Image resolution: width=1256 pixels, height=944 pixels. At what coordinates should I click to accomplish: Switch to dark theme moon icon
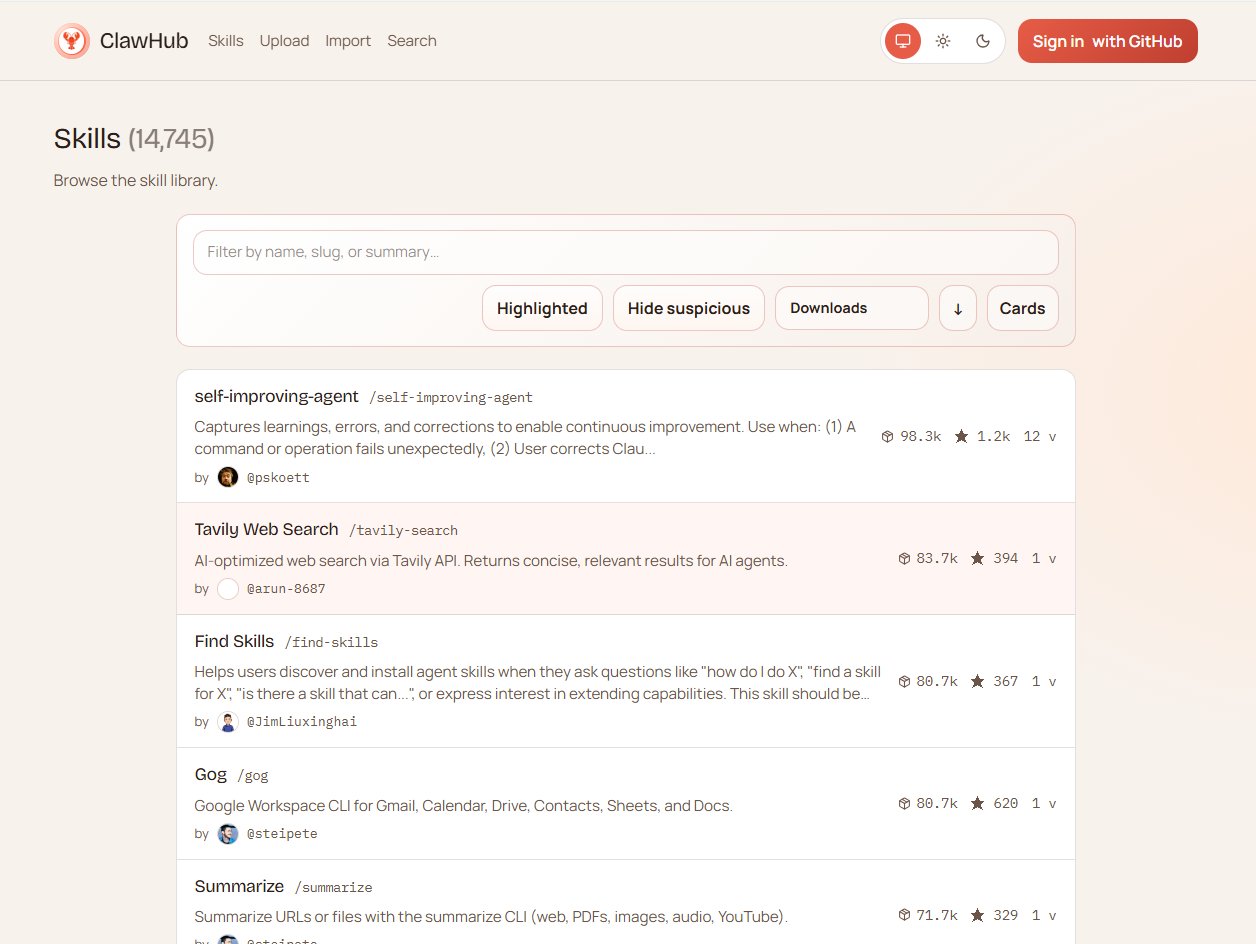point(983,41)
